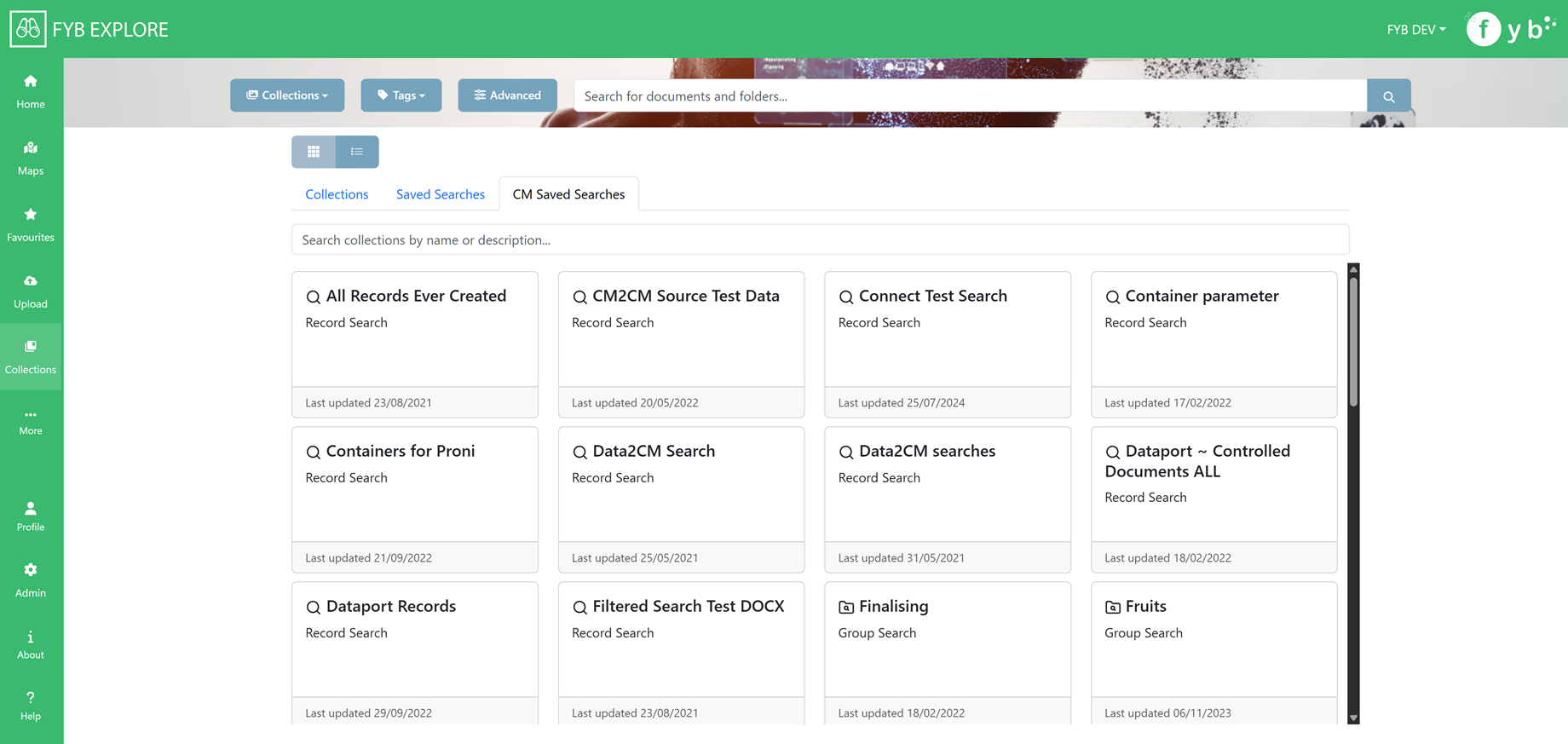Expand the Tags dropdown
1568x744 pixels.
pos(401,95)
